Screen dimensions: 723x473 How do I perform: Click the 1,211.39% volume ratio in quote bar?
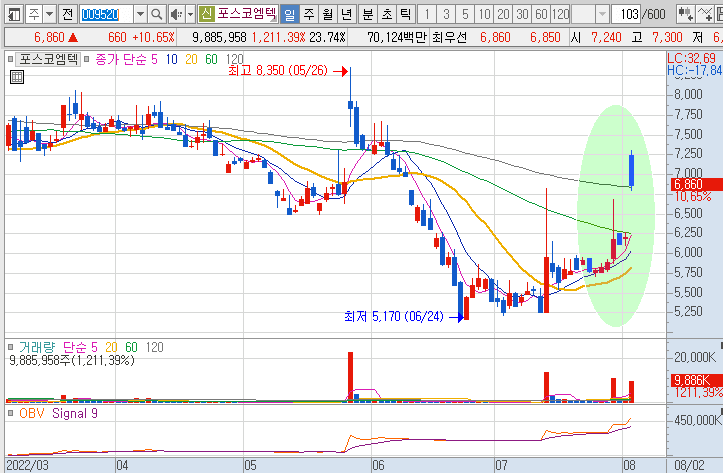(x=279, y=37)
